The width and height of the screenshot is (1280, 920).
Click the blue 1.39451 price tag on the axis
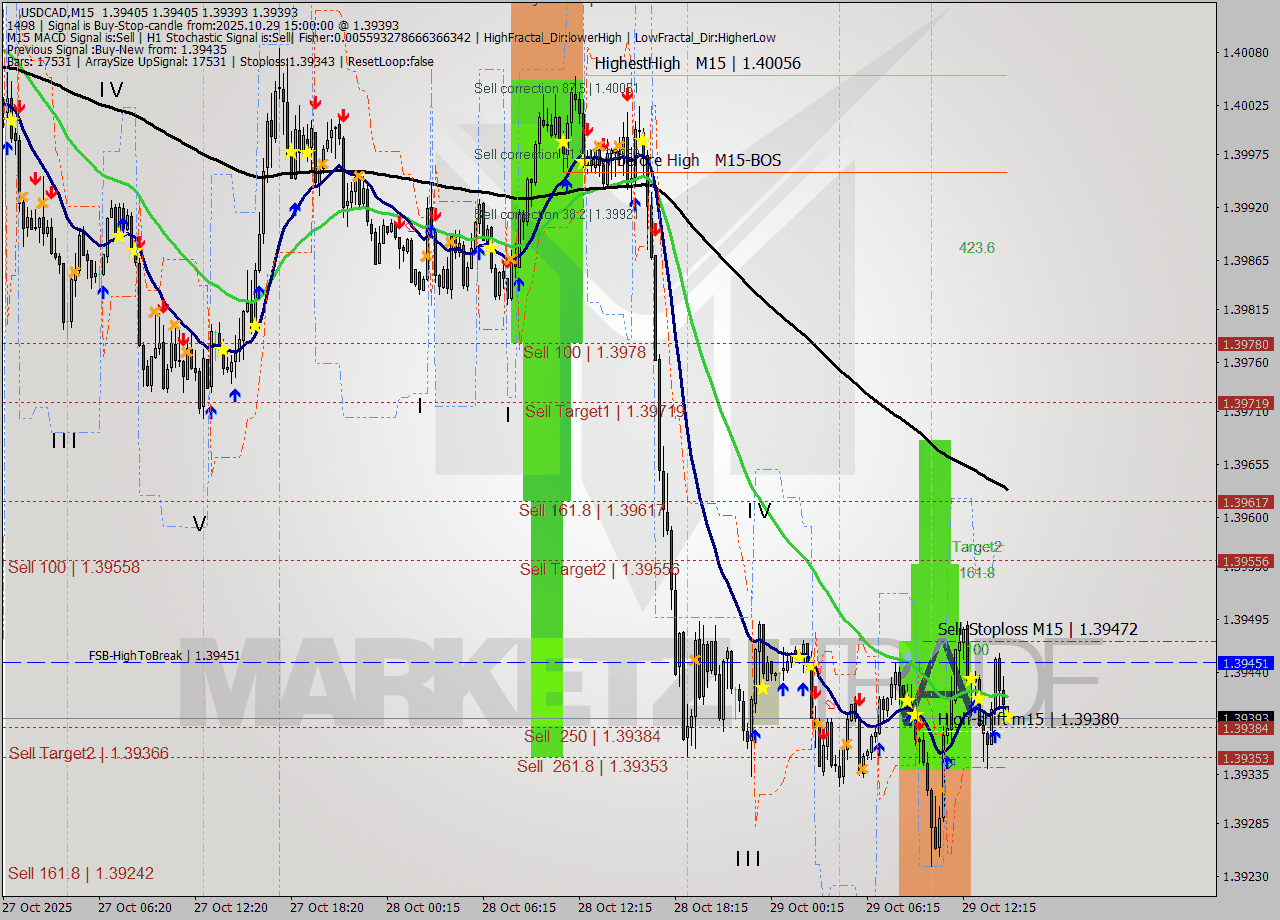coord(1245,662)
